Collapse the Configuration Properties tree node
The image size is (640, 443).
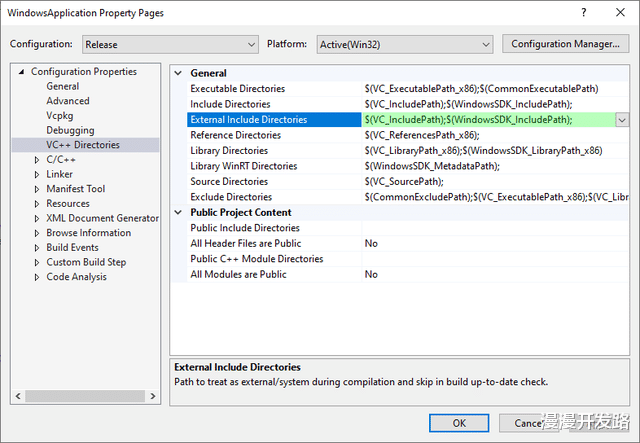(x=21, y=72)
